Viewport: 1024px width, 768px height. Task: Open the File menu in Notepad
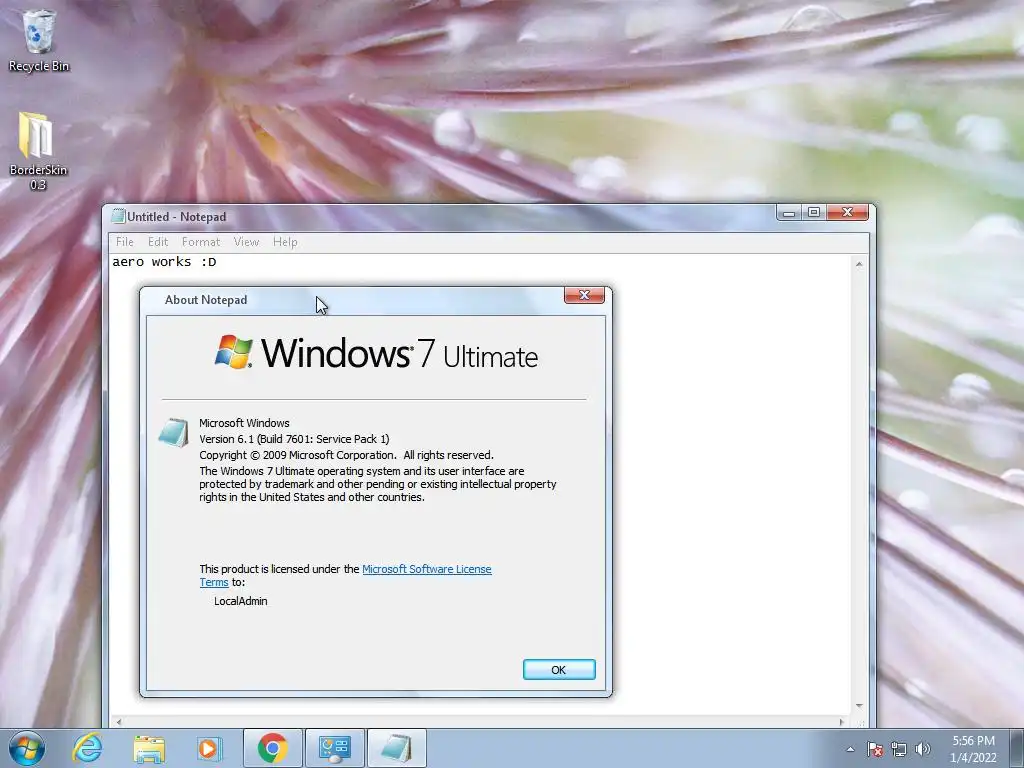point(124,242)
